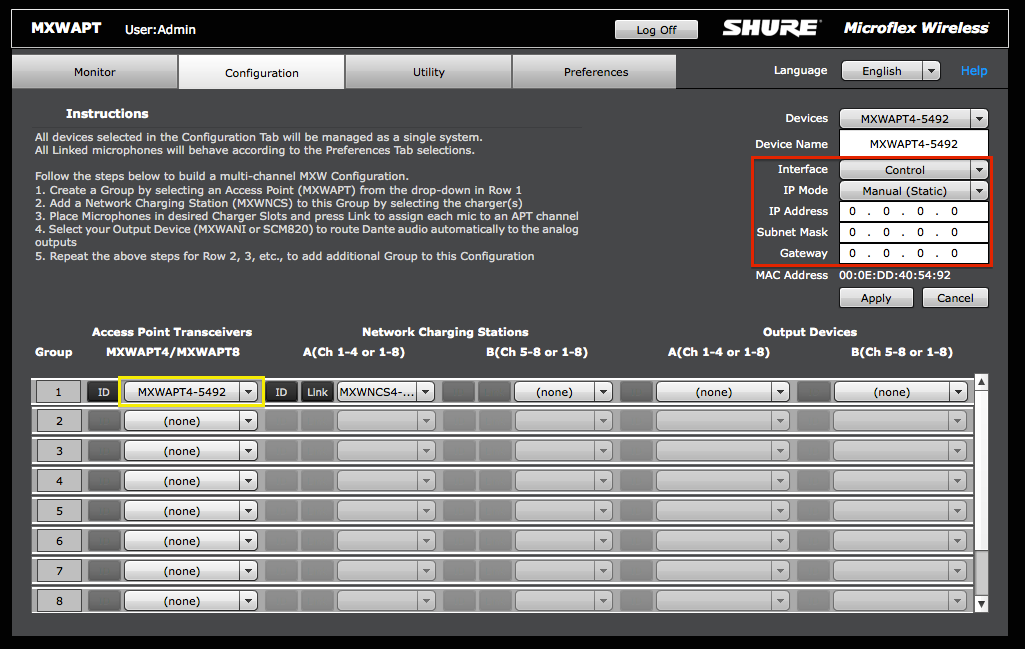1025x649 pixels.
Task: Open Group 5 access point (none) dropdown
Action: click(x=190, y=511)
